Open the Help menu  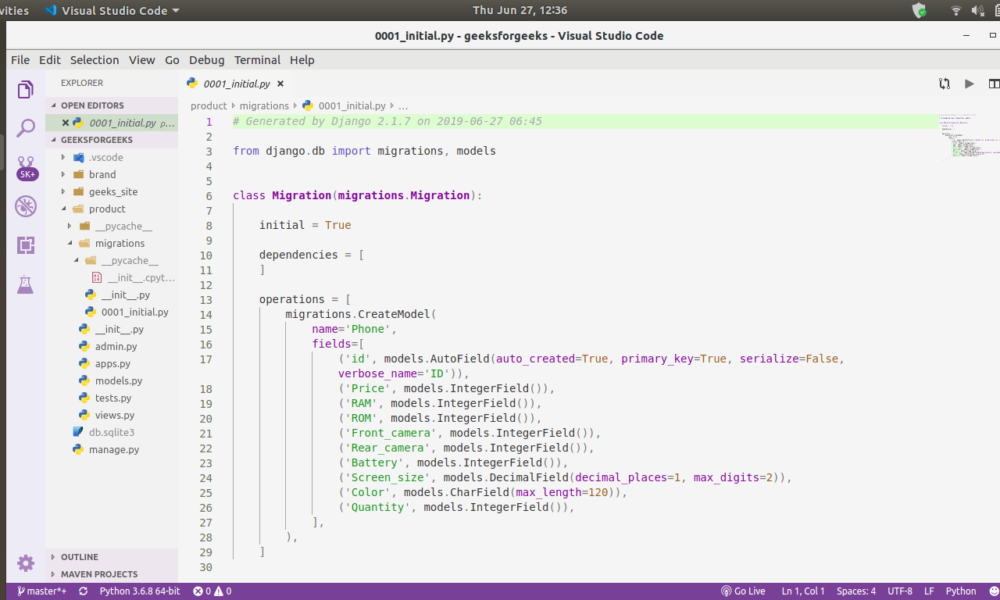tap(302, 60)
